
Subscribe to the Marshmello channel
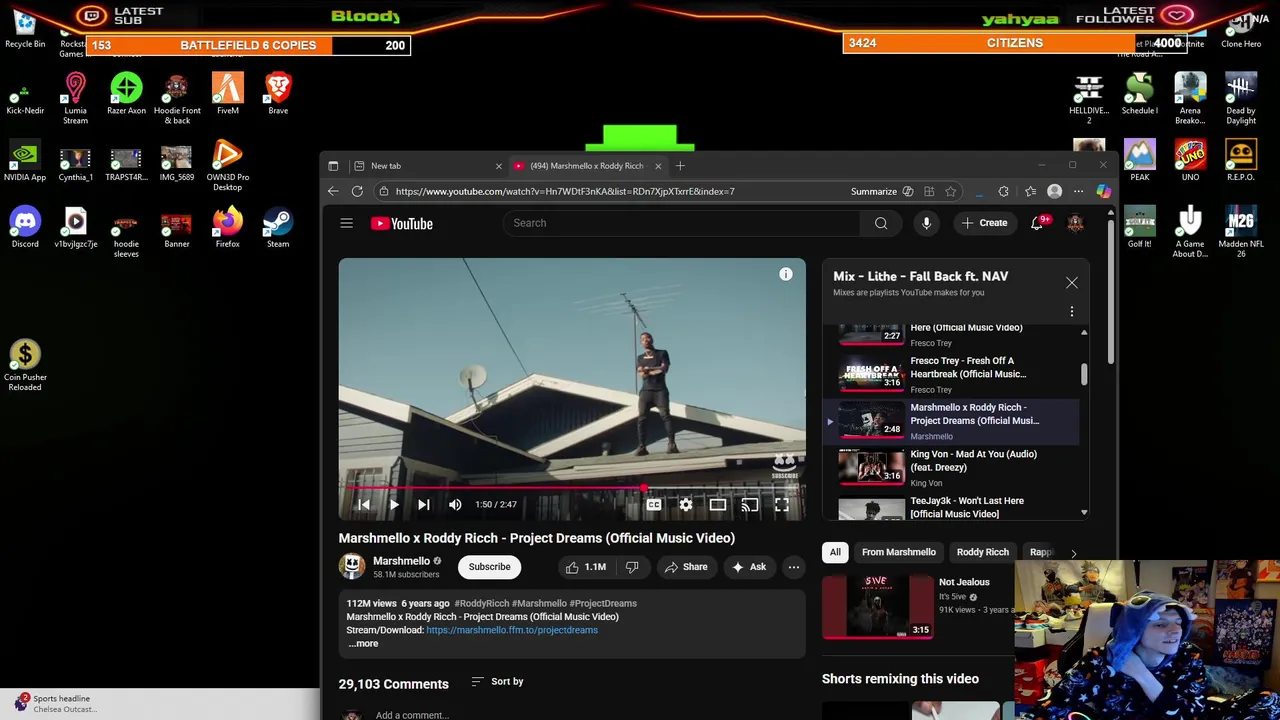click(489, 567)
